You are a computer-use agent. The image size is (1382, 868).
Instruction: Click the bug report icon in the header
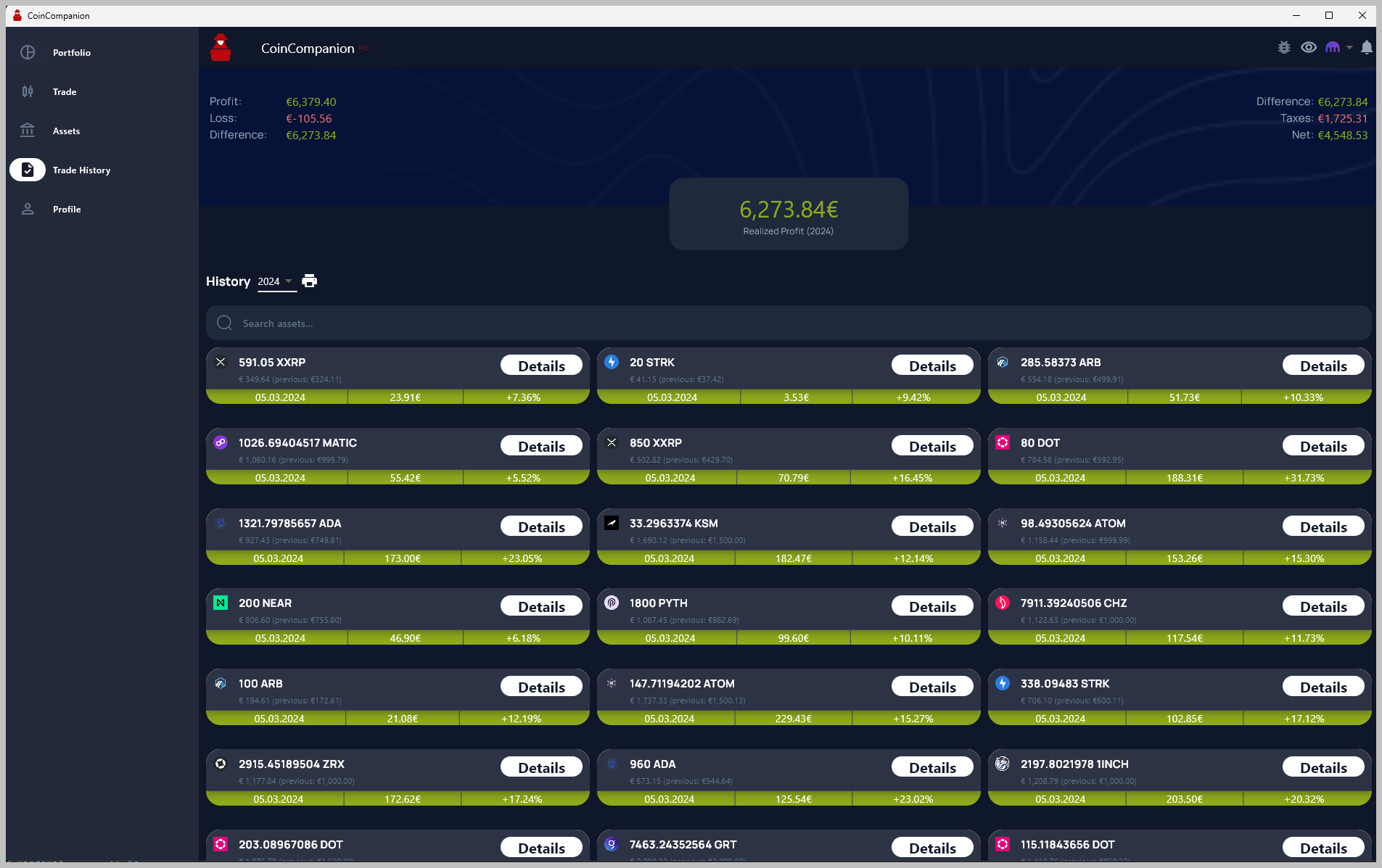[x=1283, y=47]
